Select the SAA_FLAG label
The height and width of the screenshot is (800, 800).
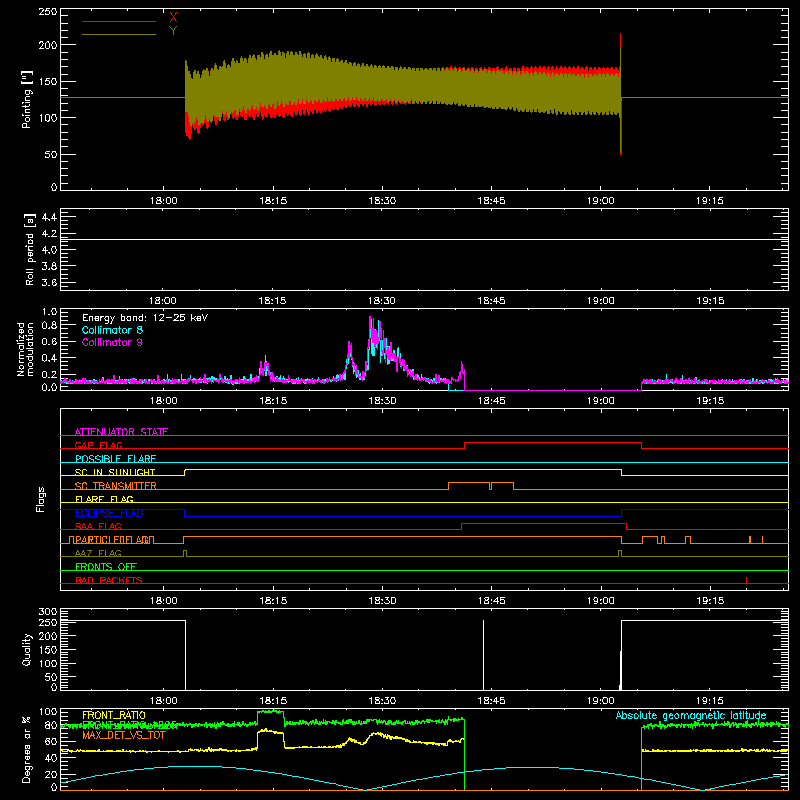point(98,526)
